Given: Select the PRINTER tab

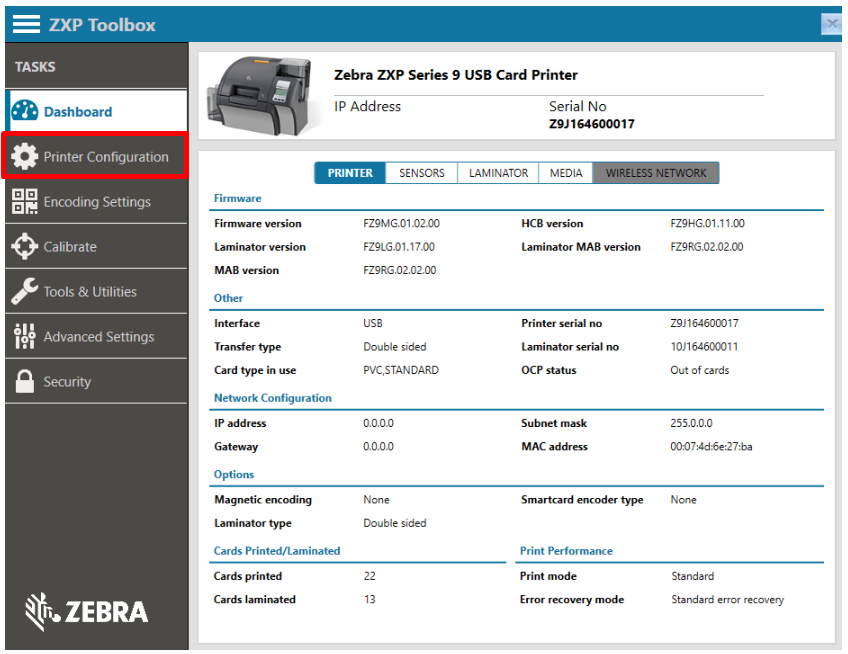Looking at the screenshot, I should [x=350, y=173].
